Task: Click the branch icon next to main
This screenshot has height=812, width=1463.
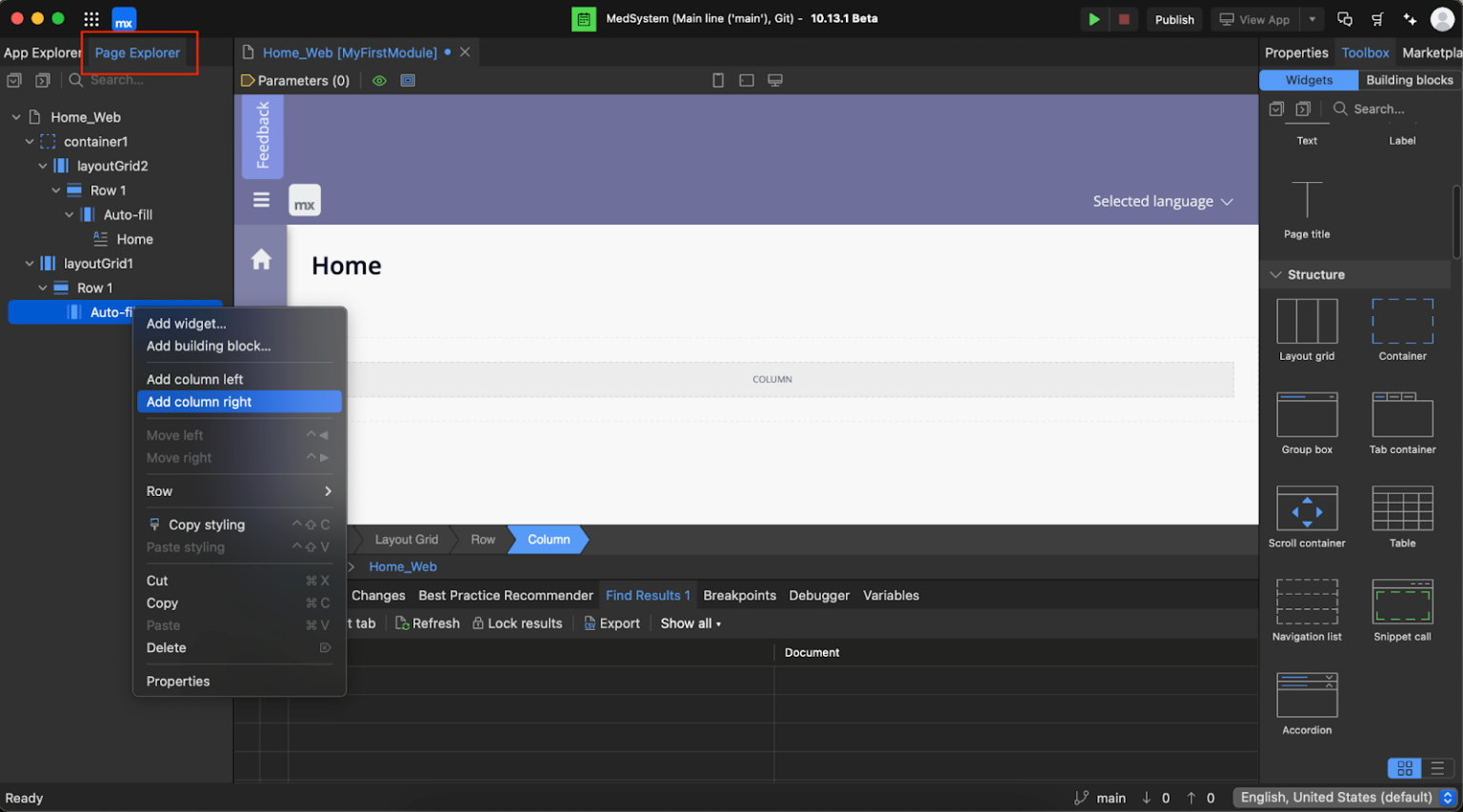Action: click(x=1082, y=798)
